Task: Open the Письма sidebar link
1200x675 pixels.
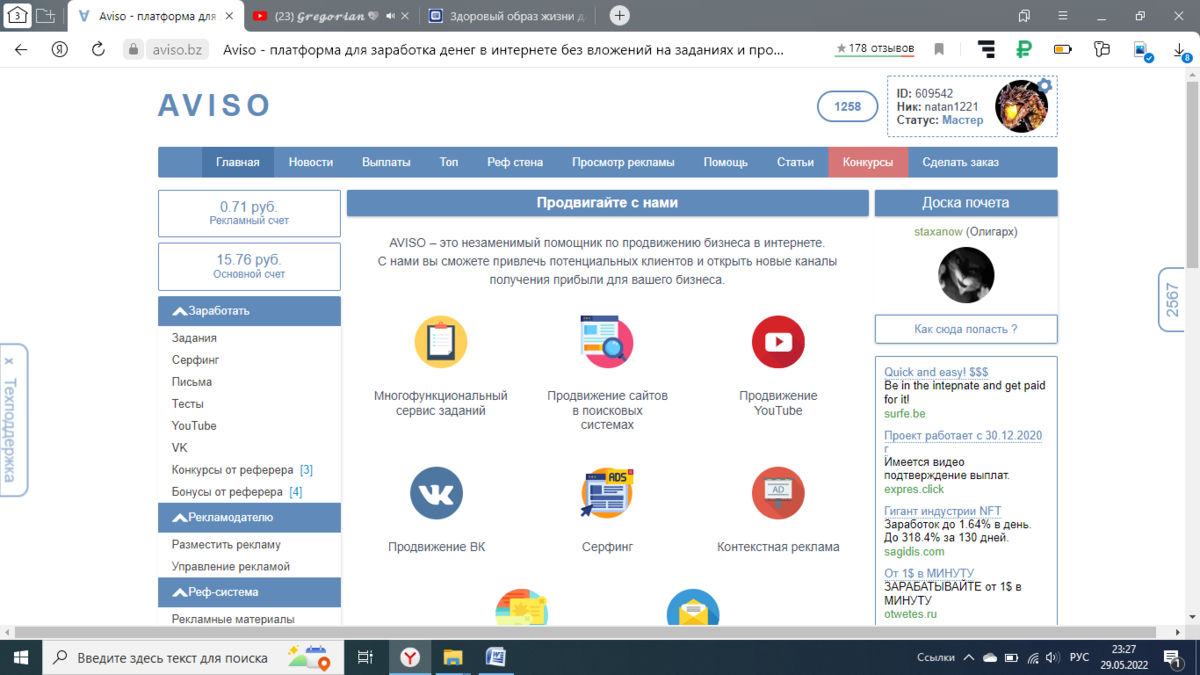Action: point(191,382)
